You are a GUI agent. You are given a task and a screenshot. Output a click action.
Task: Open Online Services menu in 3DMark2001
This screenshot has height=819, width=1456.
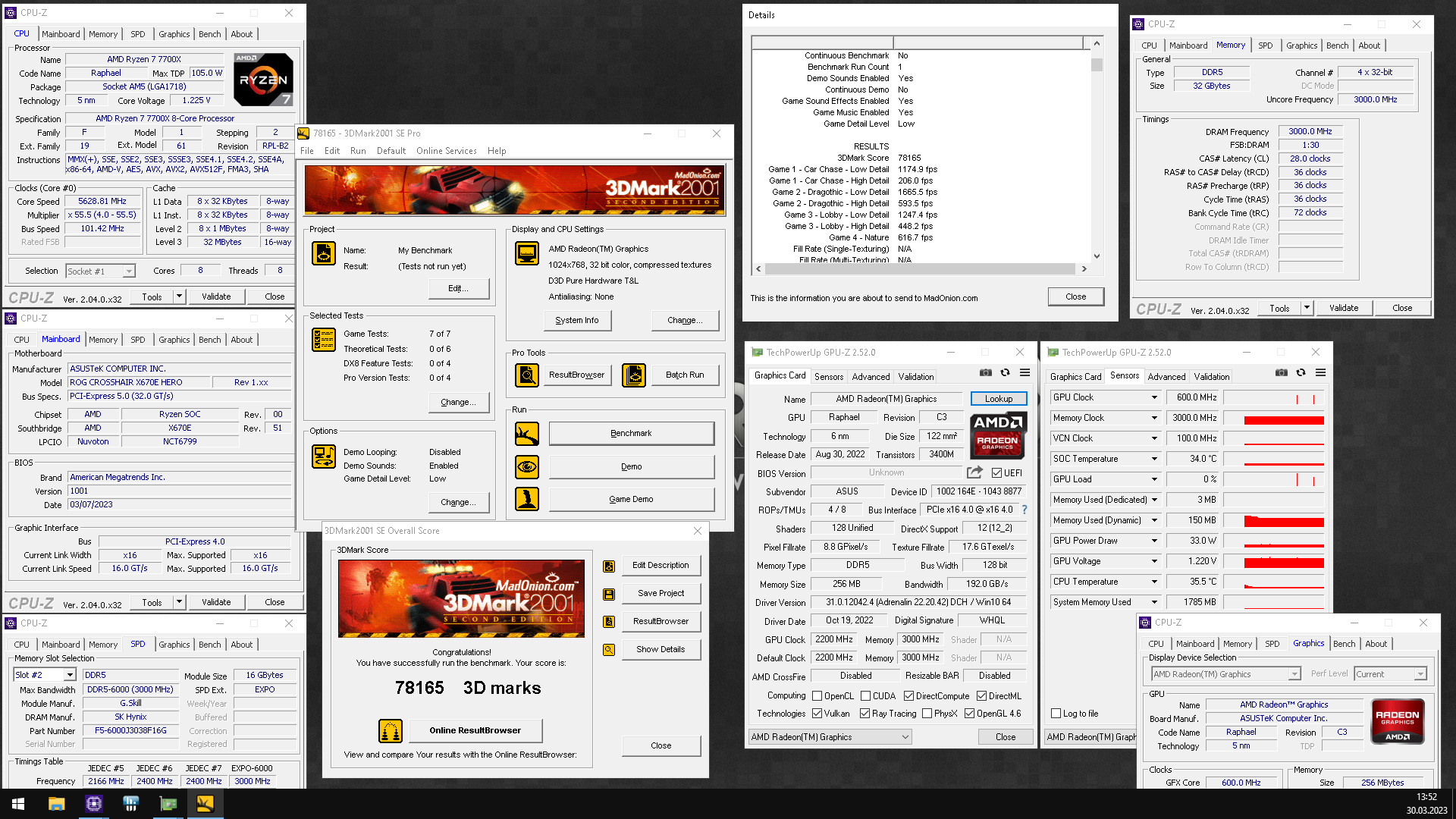(446, 151)
